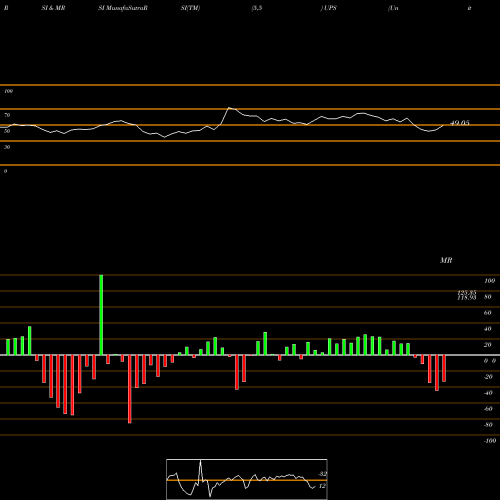Click the tallest green MR histogram bar

click(x=101, y=315)
